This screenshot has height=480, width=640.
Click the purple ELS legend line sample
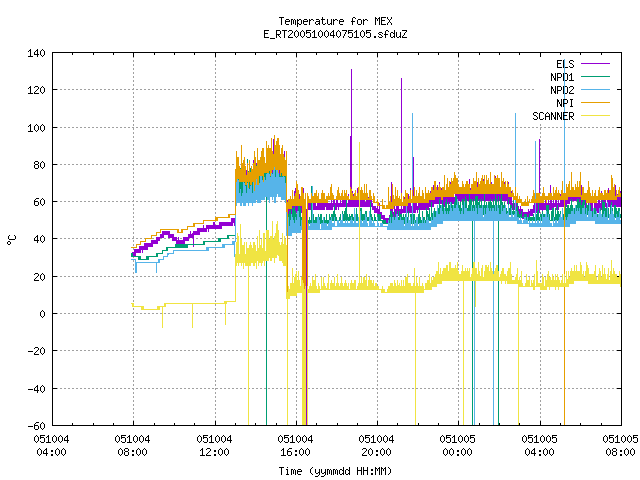pos(596,64)
